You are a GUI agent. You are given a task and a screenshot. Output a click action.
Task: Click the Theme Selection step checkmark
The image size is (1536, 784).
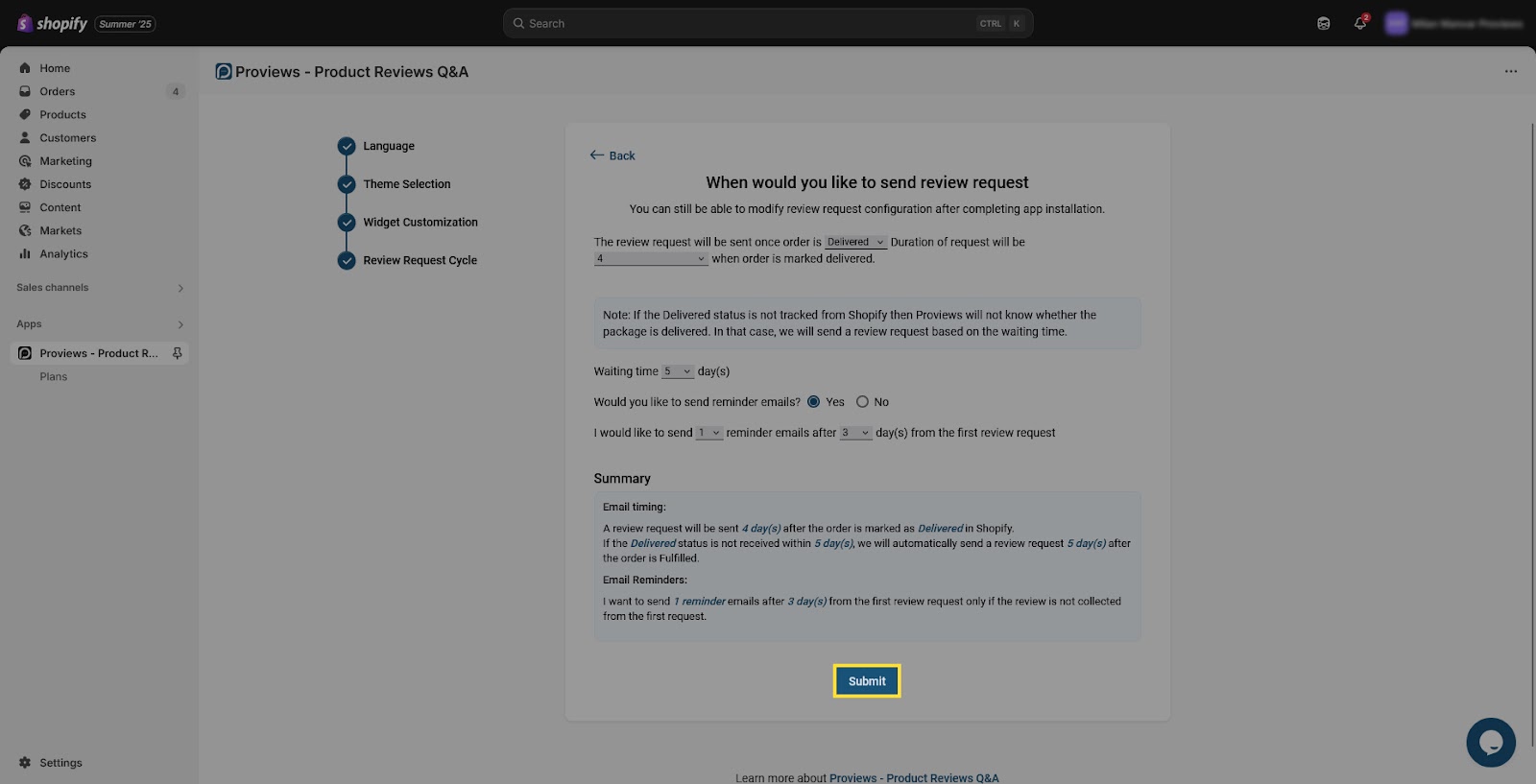click(x=347, y=184)
